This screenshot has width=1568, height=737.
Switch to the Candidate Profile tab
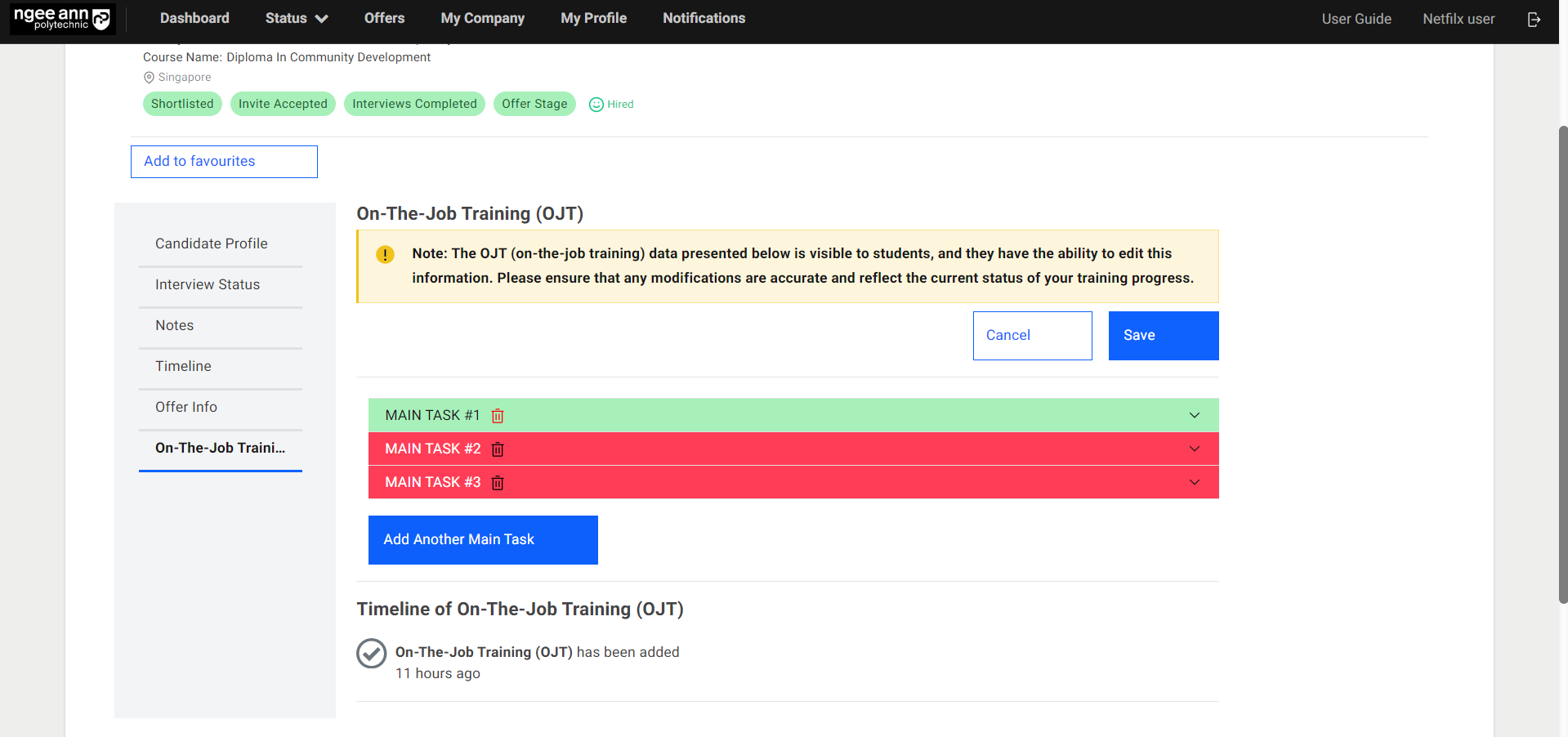coord(212,243)
